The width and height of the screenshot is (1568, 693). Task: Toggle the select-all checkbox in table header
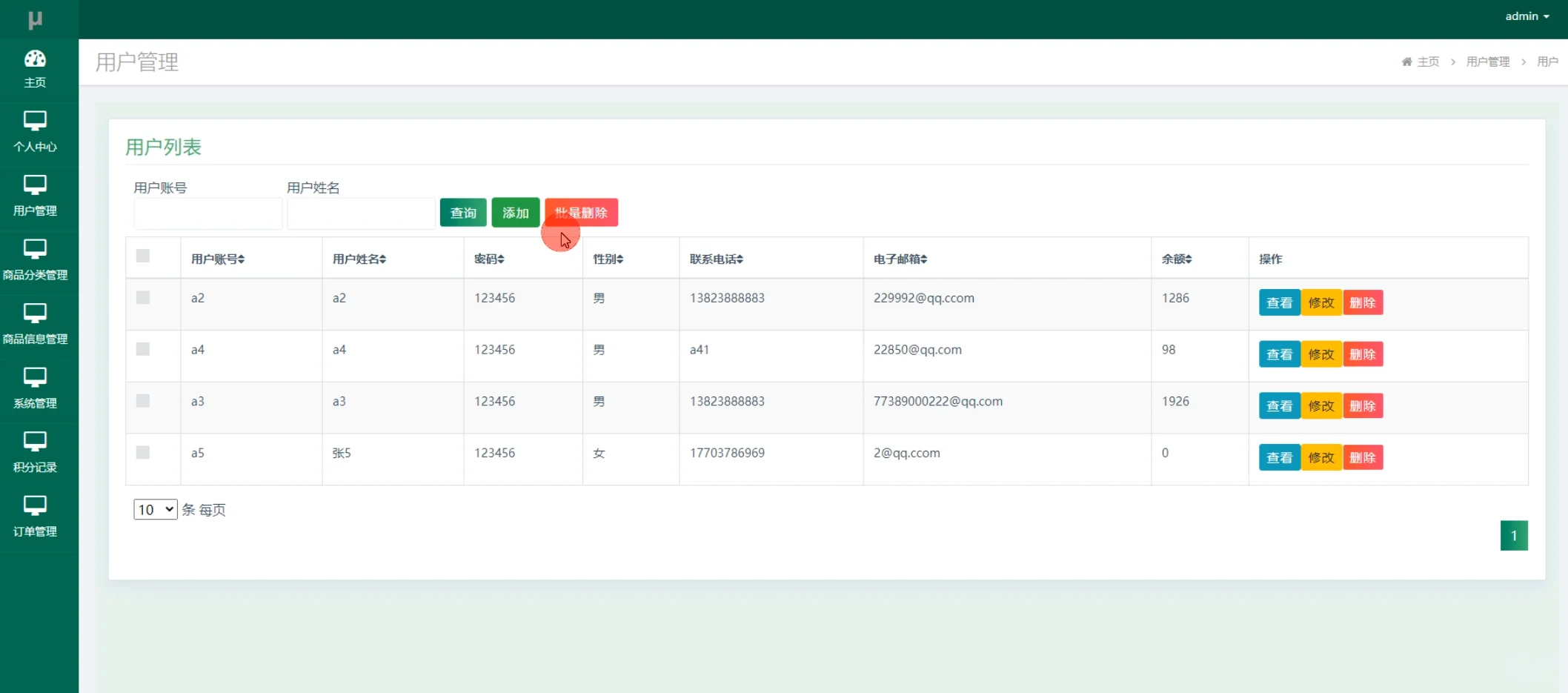point(143,256)
